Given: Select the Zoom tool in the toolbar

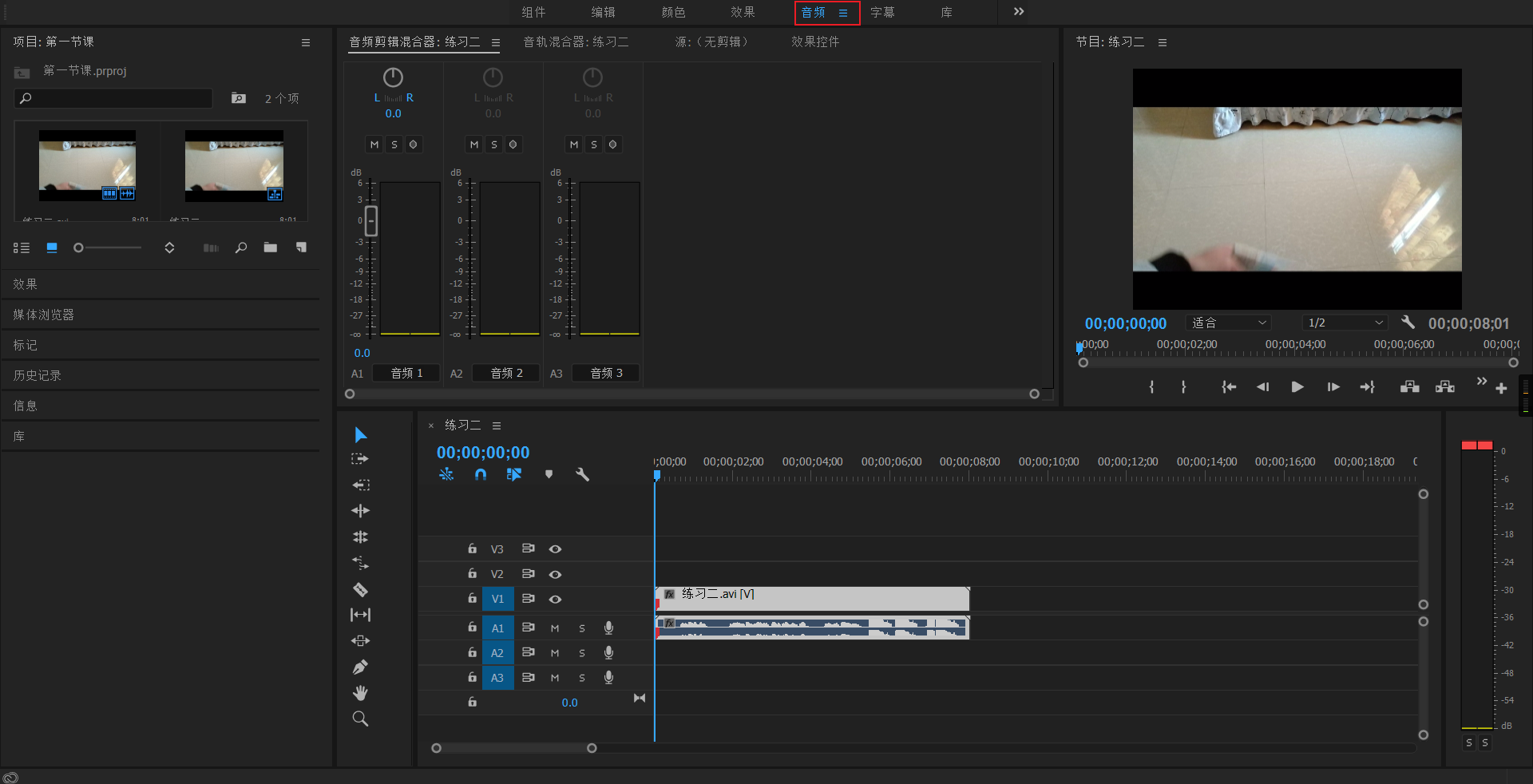Looking at the screenshot, I should [360, 719].
